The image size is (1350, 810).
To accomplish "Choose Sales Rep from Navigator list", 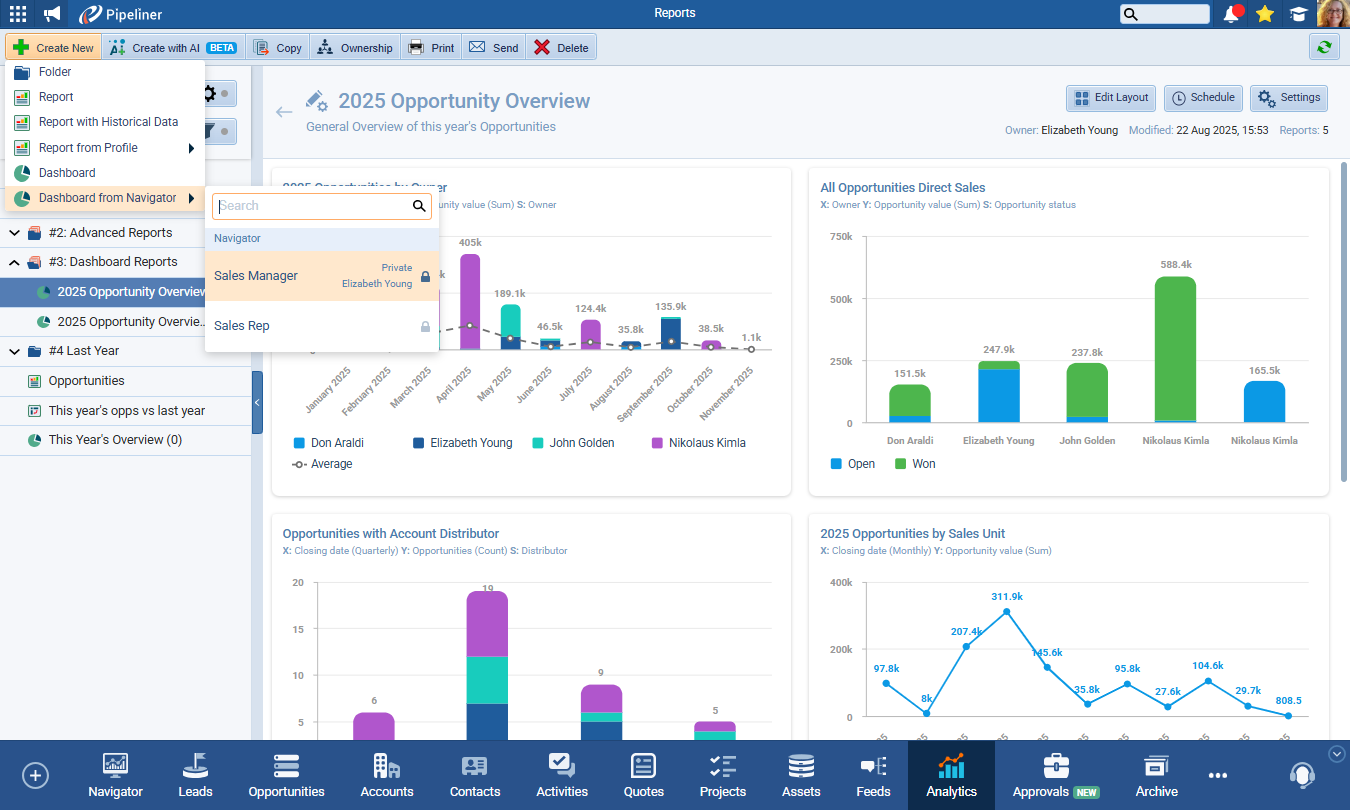I will click(x=242, y=326).
